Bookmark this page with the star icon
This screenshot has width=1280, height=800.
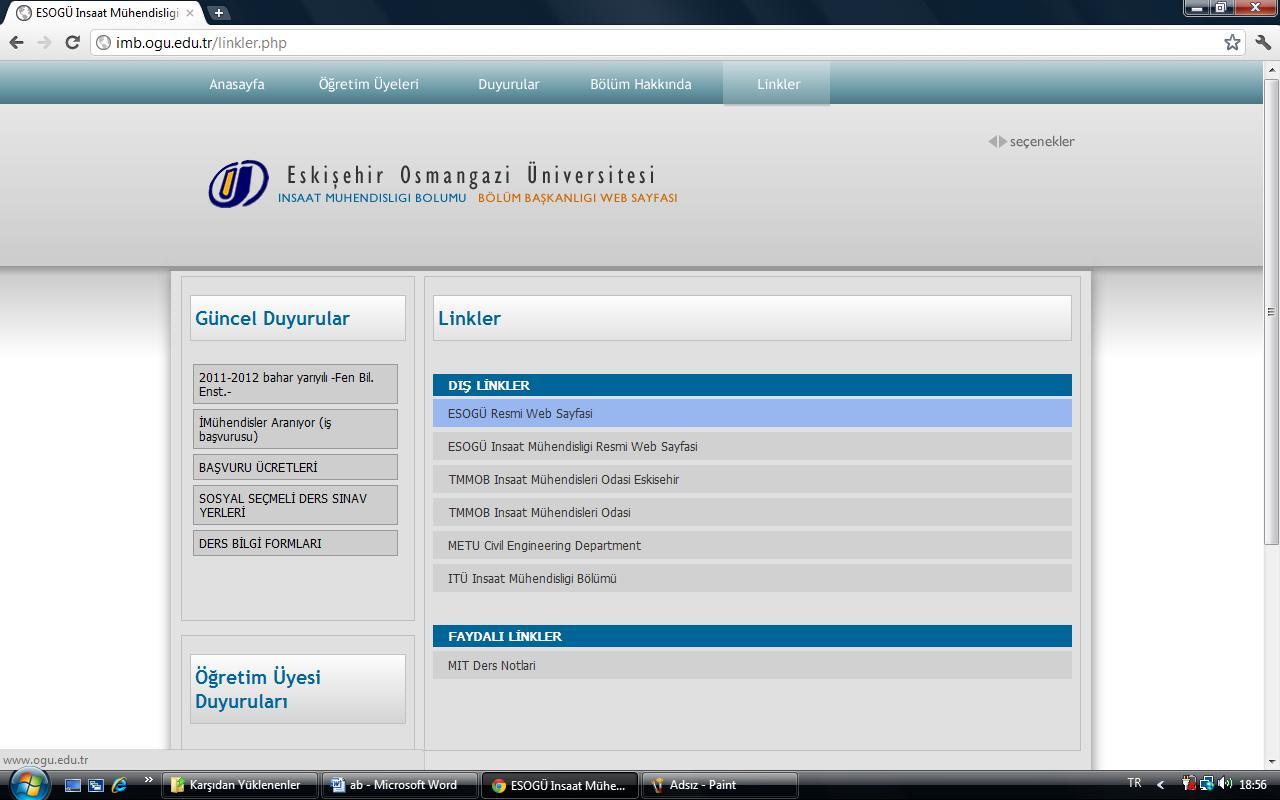click(x=1232, y=42)
